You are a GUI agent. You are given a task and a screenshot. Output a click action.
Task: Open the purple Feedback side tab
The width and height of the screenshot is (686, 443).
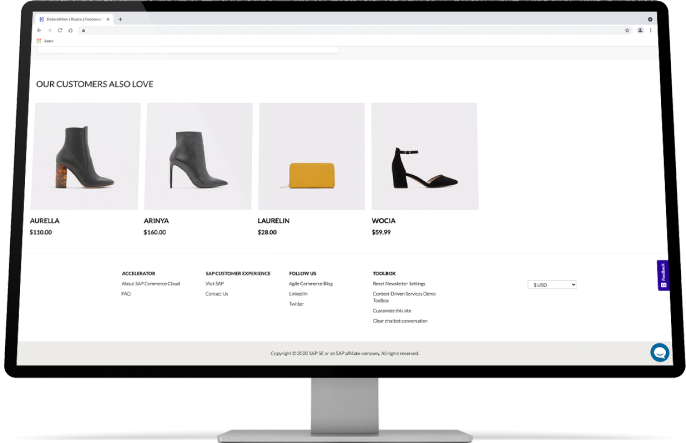click(663, 276)
